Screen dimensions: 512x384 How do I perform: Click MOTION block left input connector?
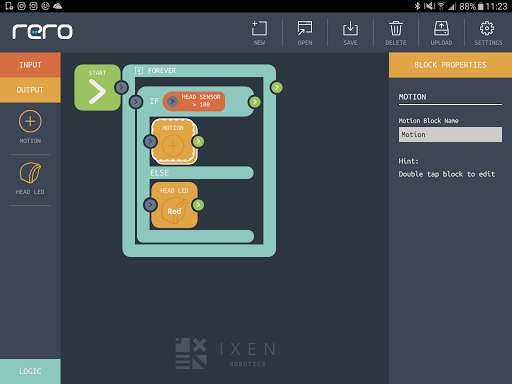tap(150, 142)
